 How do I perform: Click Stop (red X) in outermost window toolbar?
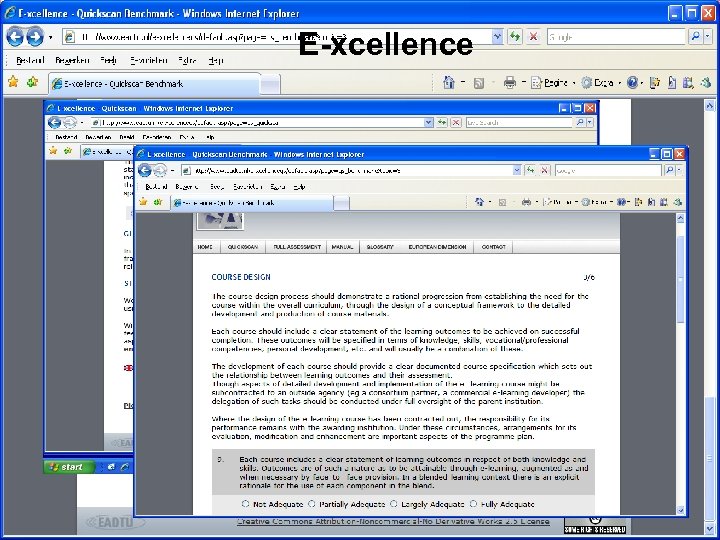[x=533, y=37]
